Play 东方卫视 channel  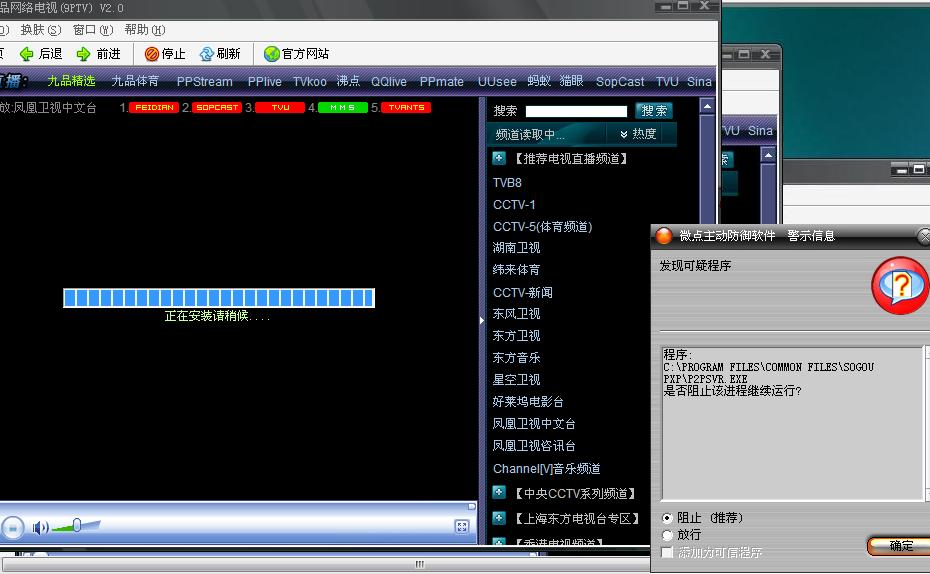pos(517,336)
